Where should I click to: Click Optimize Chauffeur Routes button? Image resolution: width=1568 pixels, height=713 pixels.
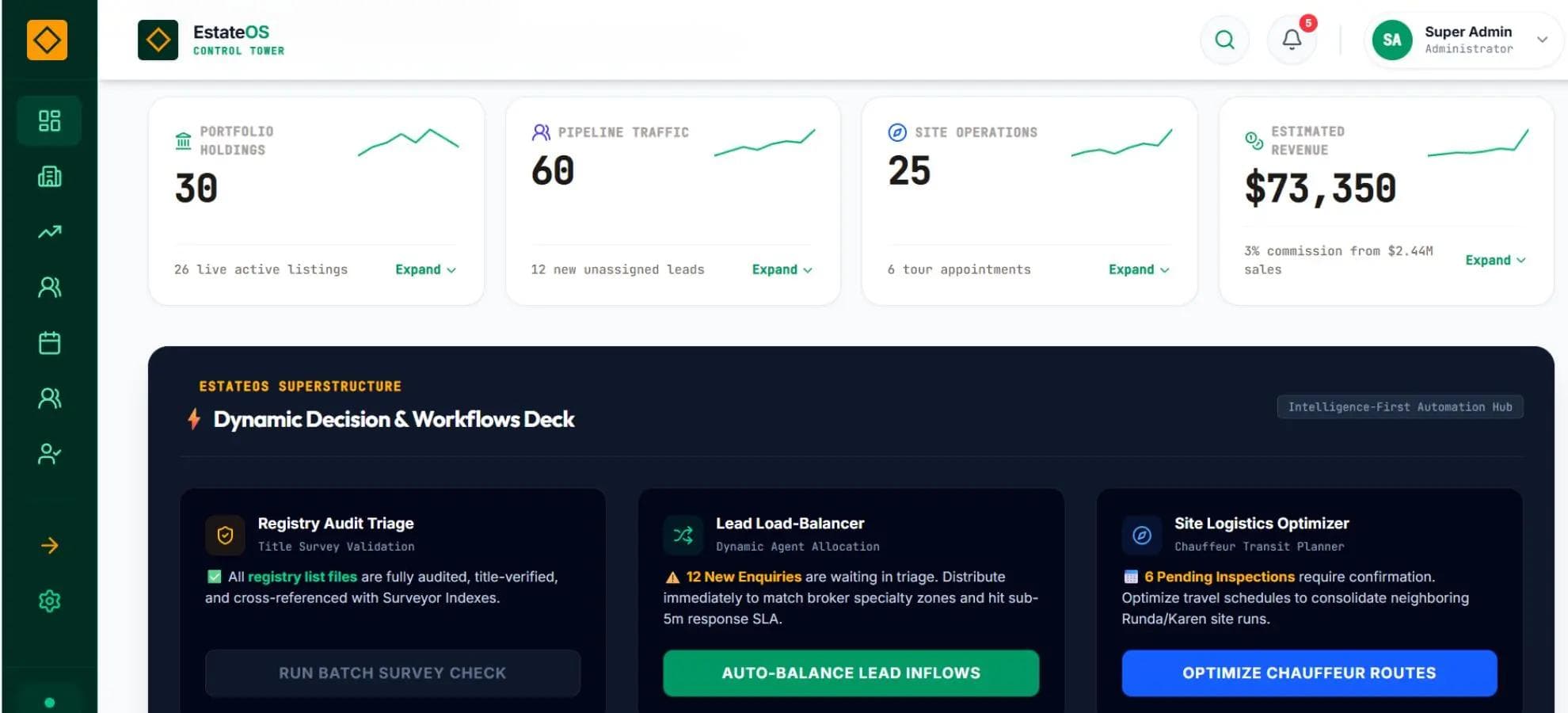click(x=1309, y=673)
